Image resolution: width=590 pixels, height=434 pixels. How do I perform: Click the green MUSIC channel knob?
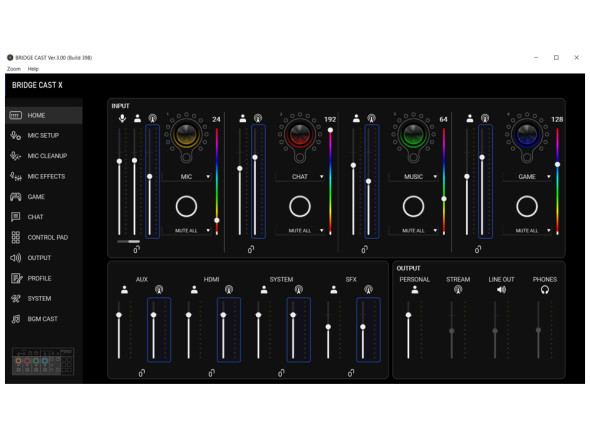414,134
